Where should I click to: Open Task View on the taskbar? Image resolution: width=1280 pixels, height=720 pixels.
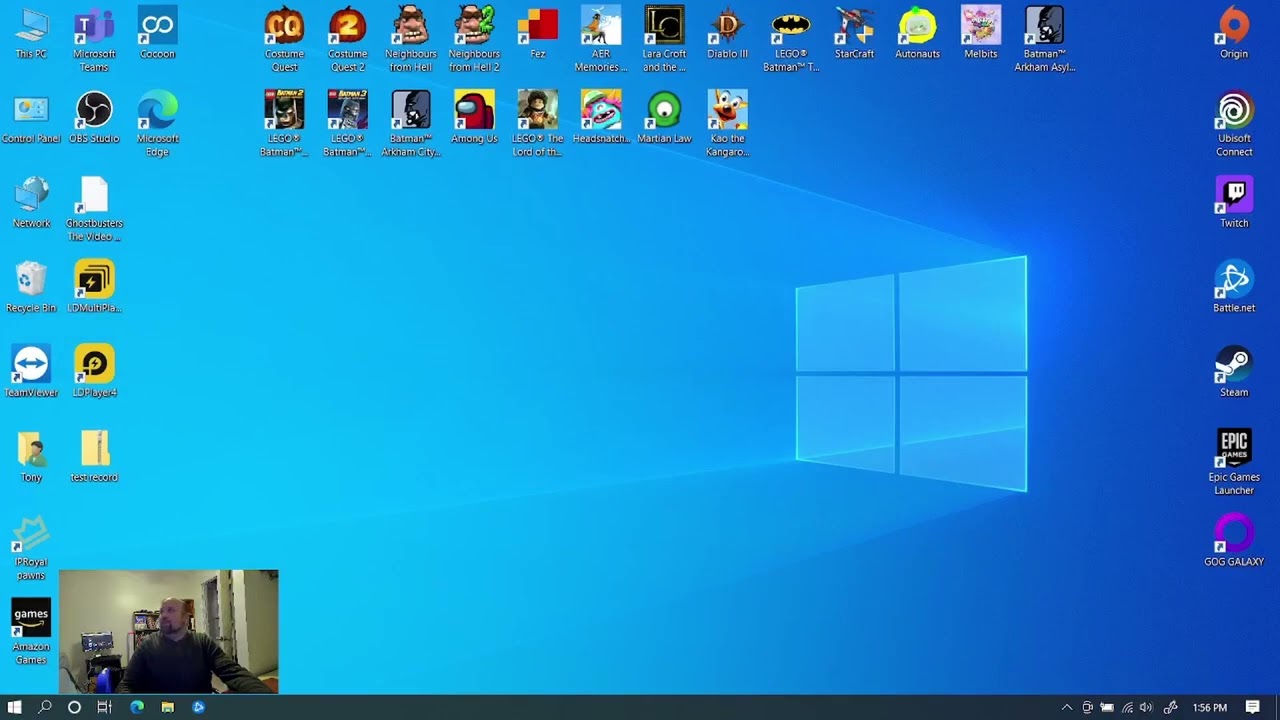point(104,707)
